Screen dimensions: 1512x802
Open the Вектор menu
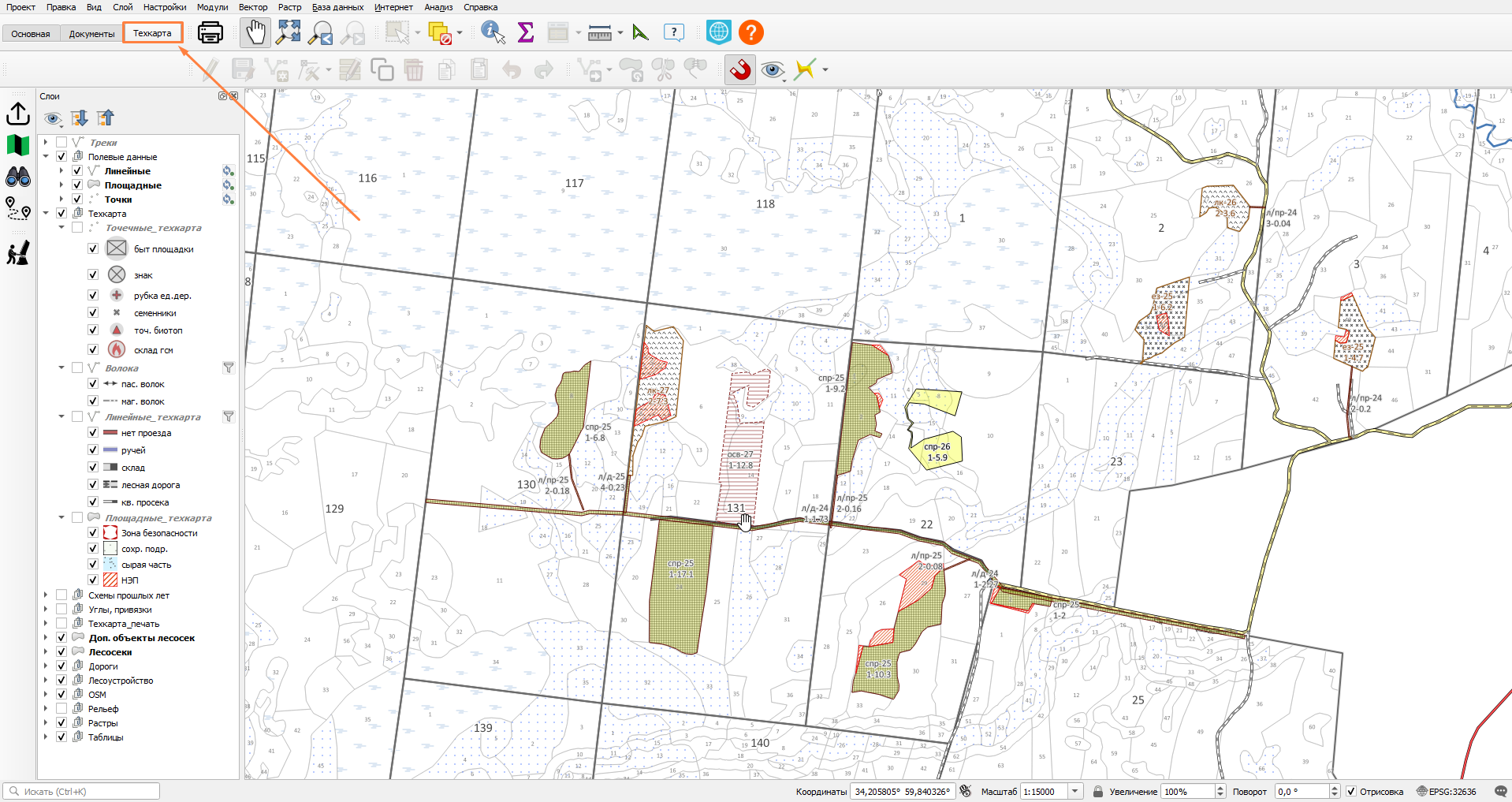253,7
